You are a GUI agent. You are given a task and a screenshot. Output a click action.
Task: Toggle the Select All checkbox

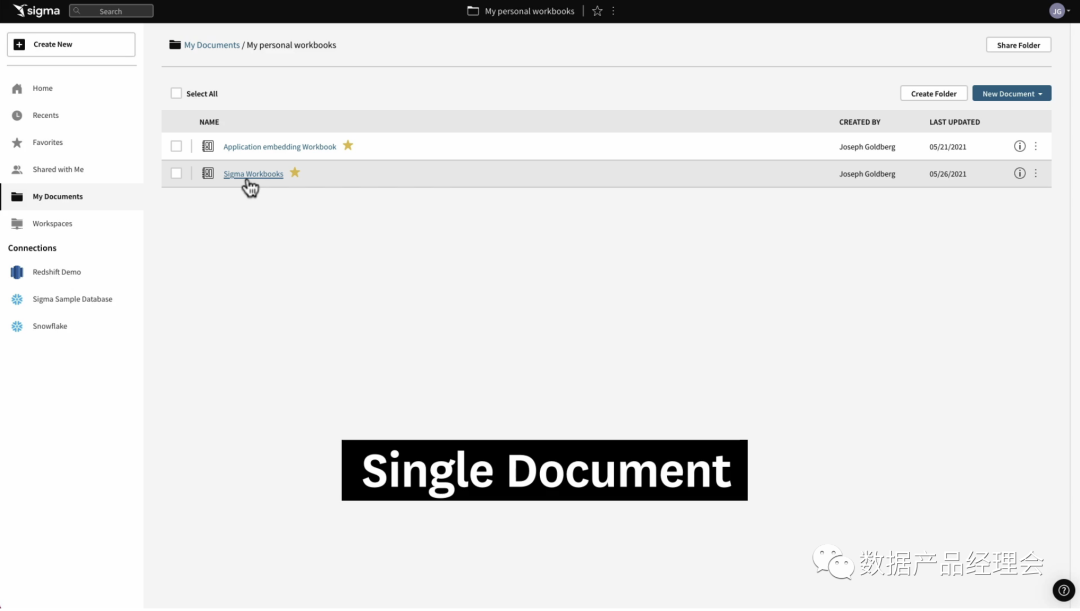coord(176,94)
